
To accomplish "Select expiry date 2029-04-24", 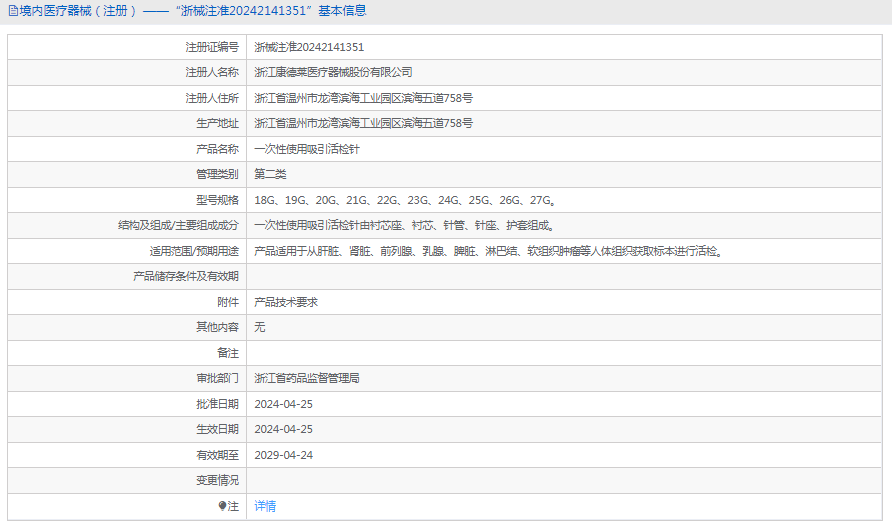I will point(283,455).
